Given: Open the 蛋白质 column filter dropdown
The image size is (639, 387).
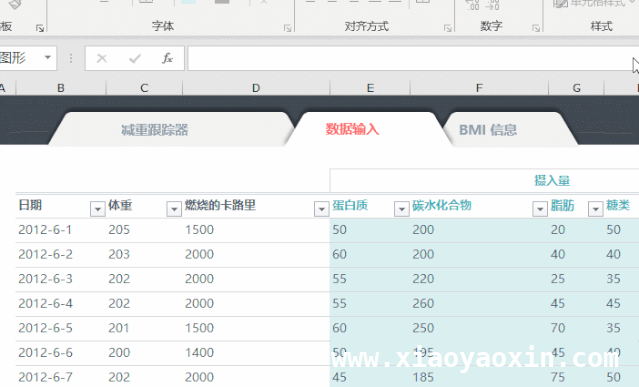Looking at the screenshot, I should coord(401,209).
